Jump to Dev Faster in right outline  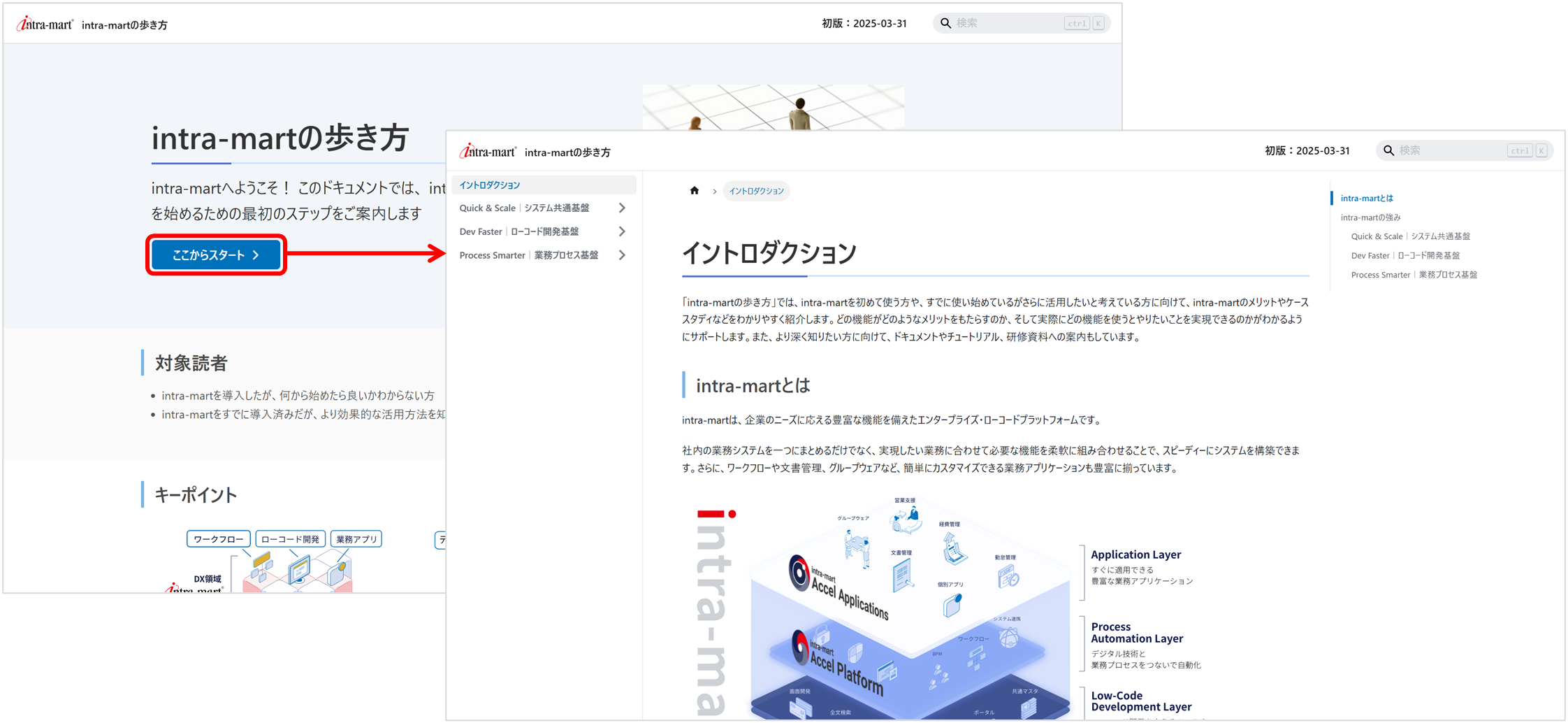tap(1405, 255)
